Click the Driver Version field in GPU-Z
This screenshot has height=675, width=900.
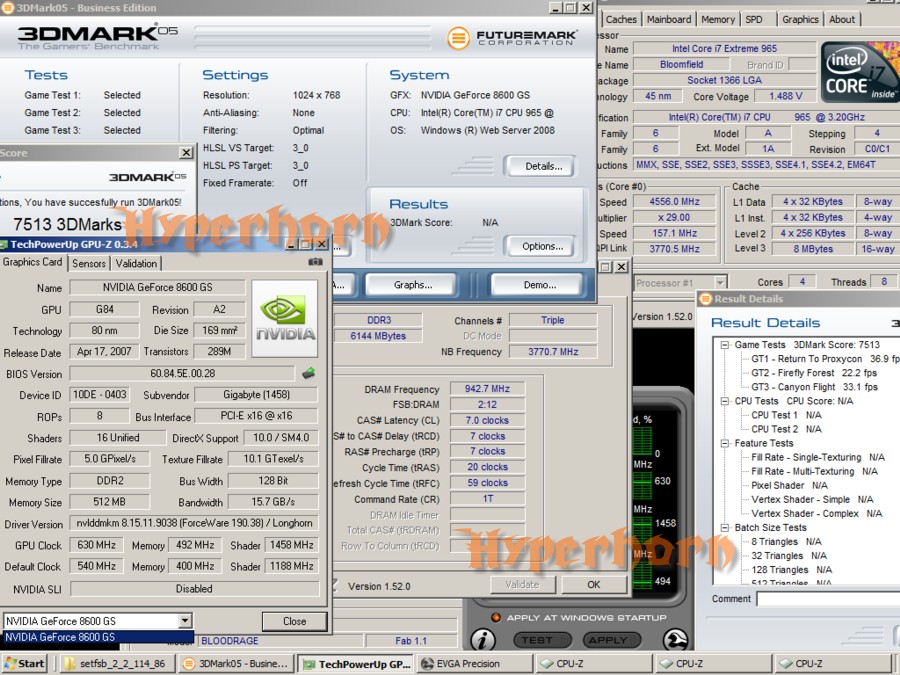click(194, 523)
